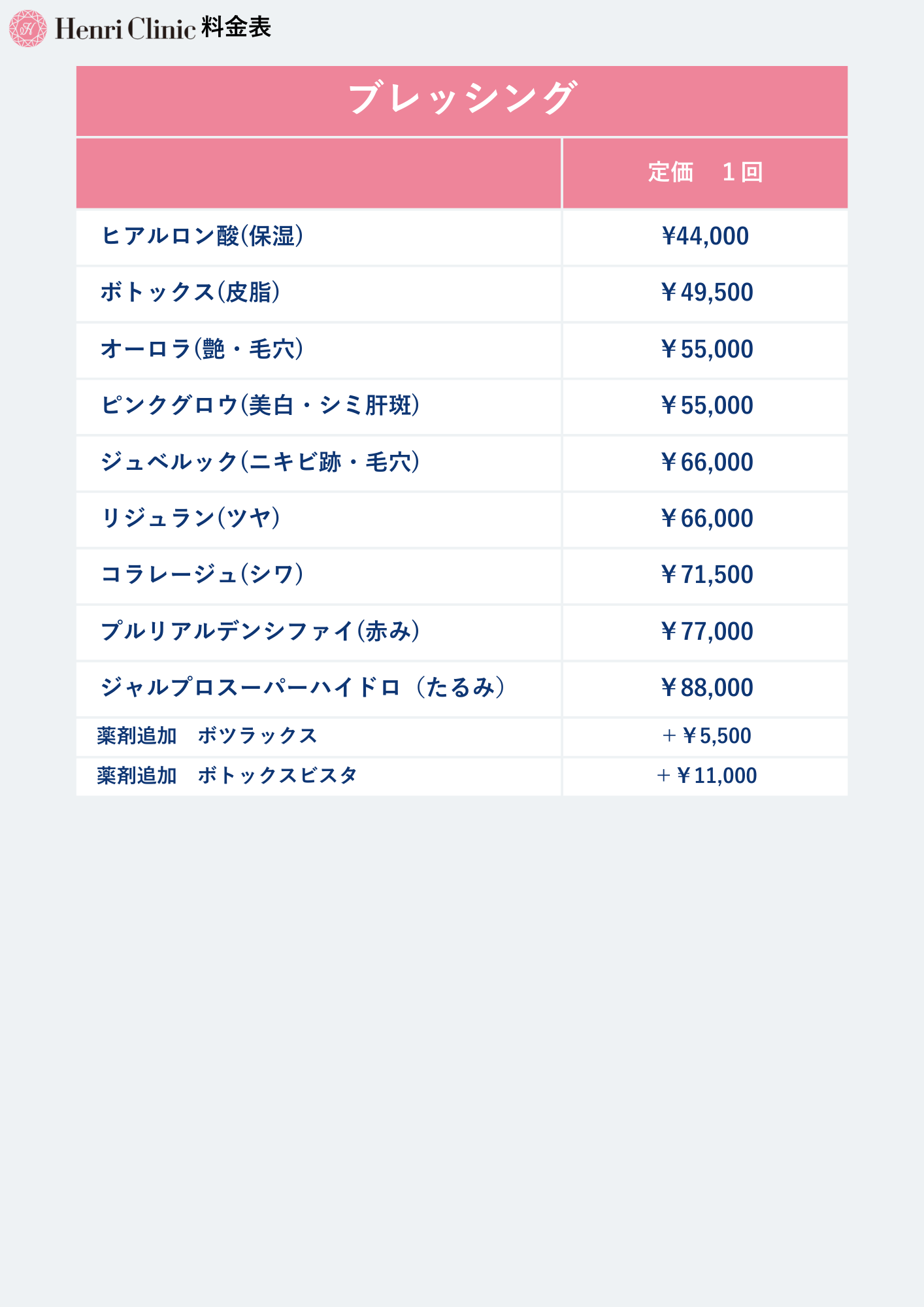This screenshot has width=924, height=1307.
Task: Click the +¥11,000 ボトックスビスタ price
Action: tap(706, 776)
